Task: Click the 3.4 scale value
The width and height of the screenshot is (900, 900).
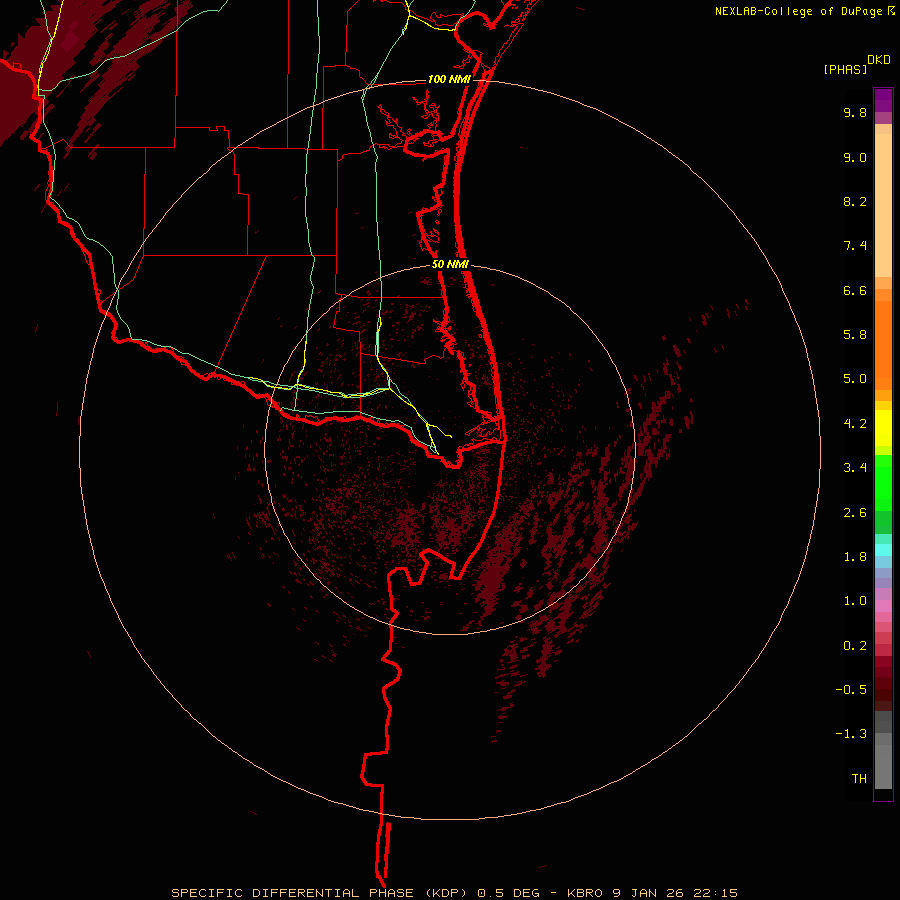Action: point(855,467)
